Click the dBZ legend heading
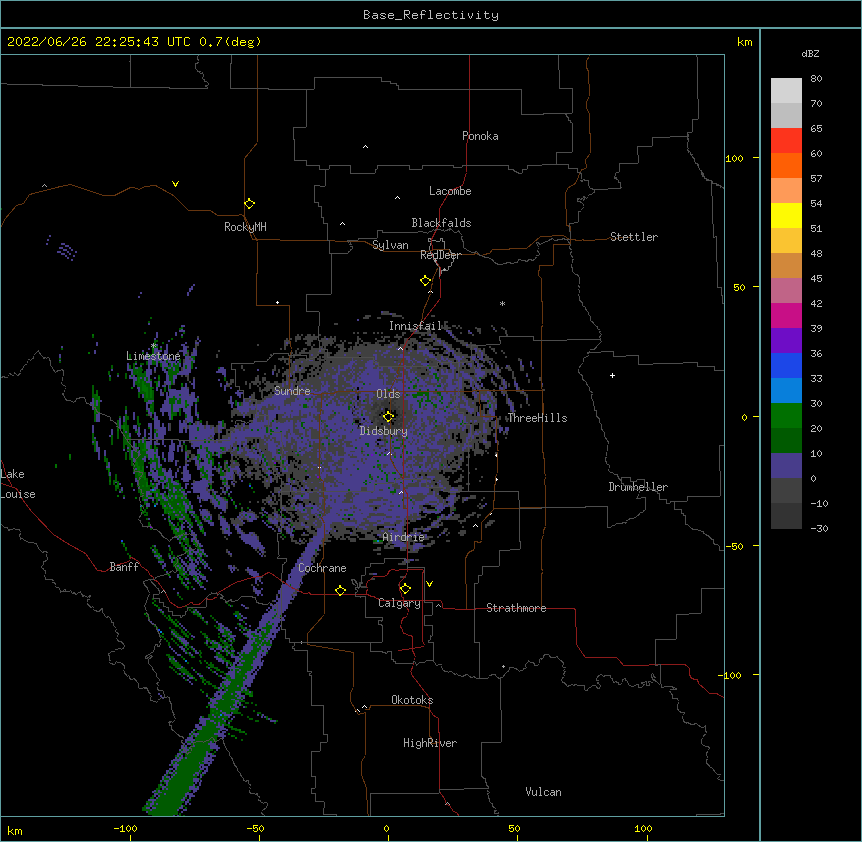 810,54
